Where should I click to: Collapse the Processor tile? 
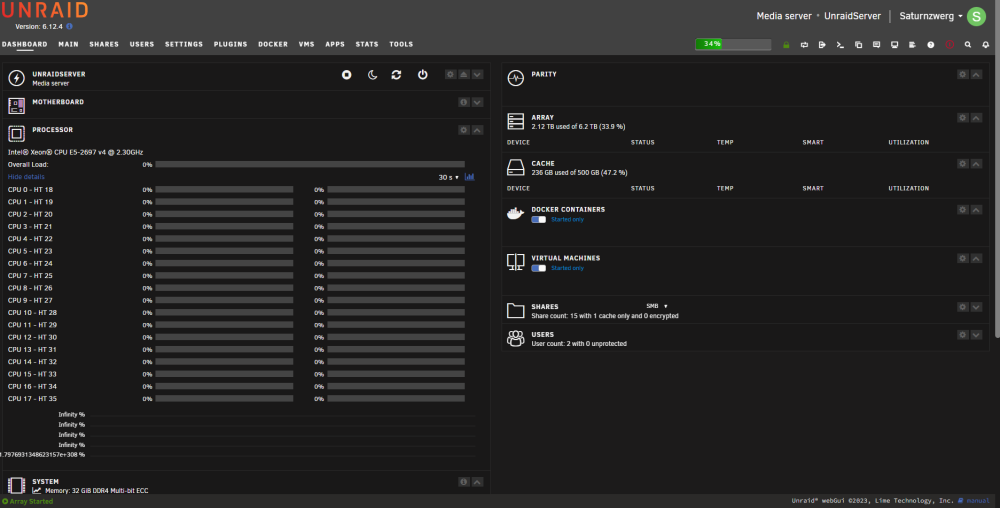click(477, 130)
